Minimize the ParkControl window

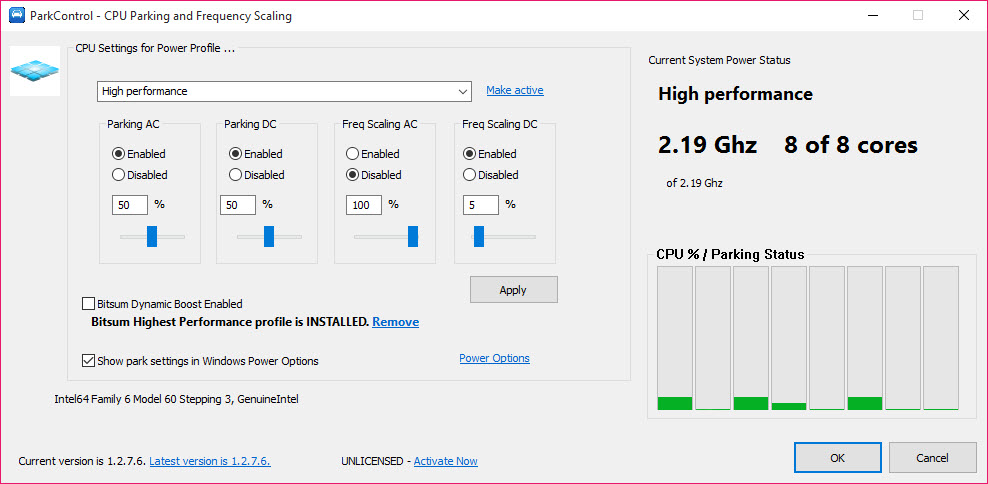[x=873, y=16]
